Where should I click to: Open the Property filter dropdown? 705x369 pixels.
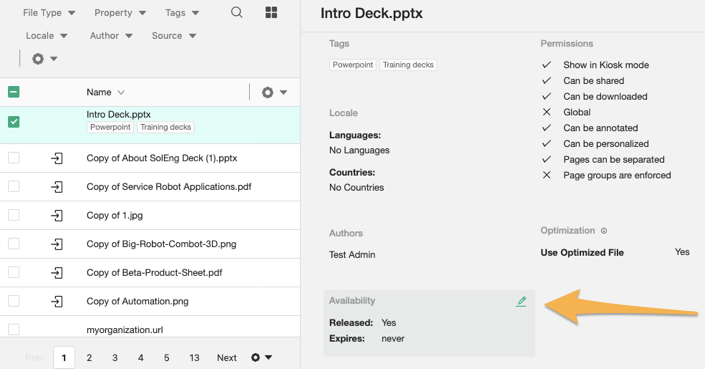pyautogui.click(x=120, y=13)
